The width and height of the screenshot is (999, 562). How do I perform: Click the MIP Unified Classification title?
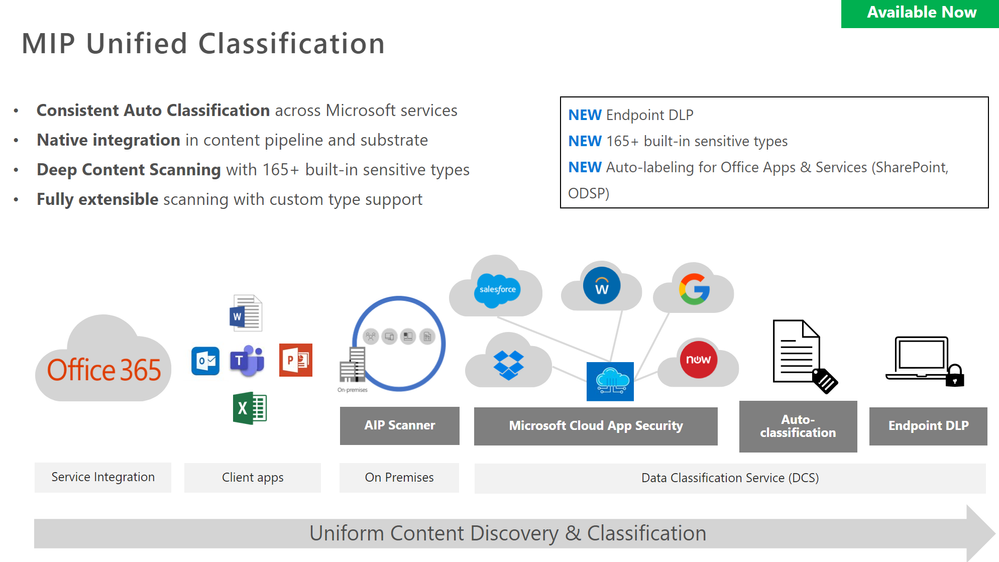[x=203, y=44]
